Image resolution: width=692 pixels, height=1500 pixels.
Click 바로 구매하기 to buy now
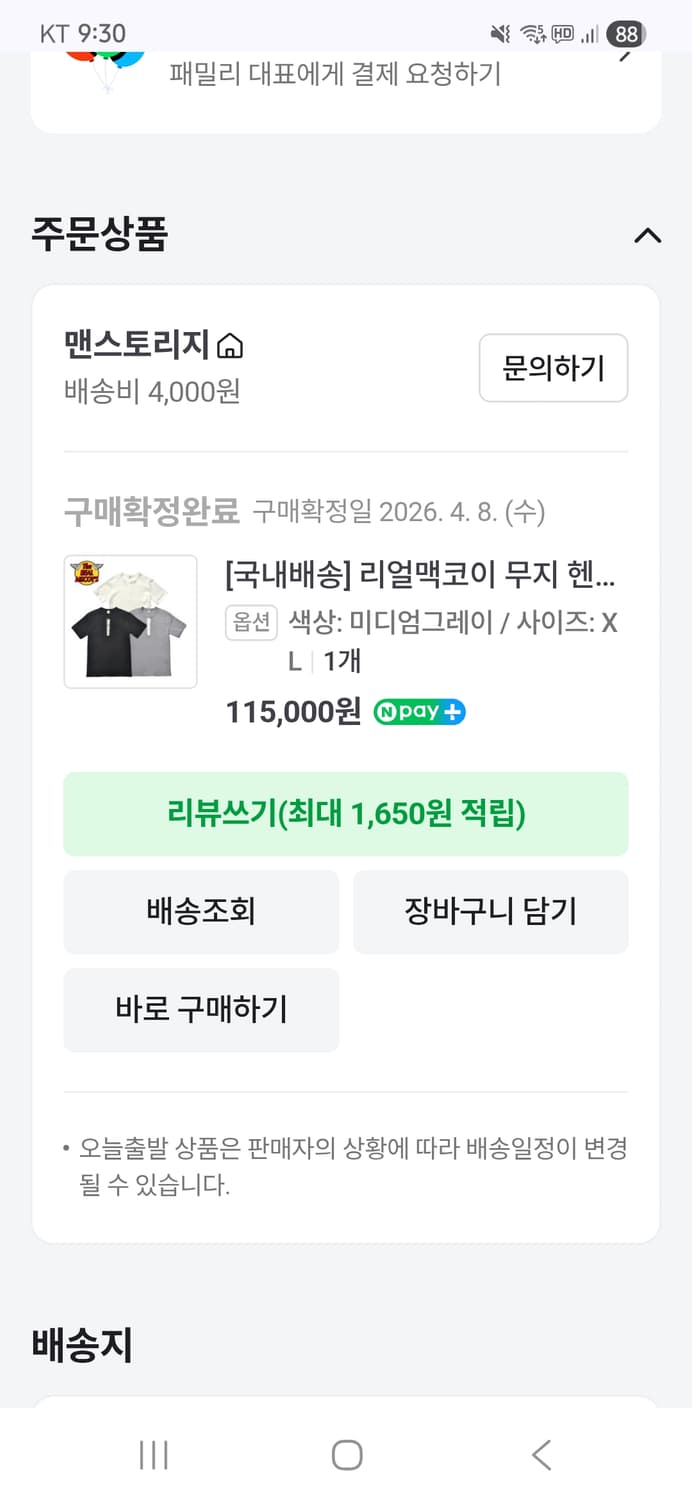[201, 1010]
